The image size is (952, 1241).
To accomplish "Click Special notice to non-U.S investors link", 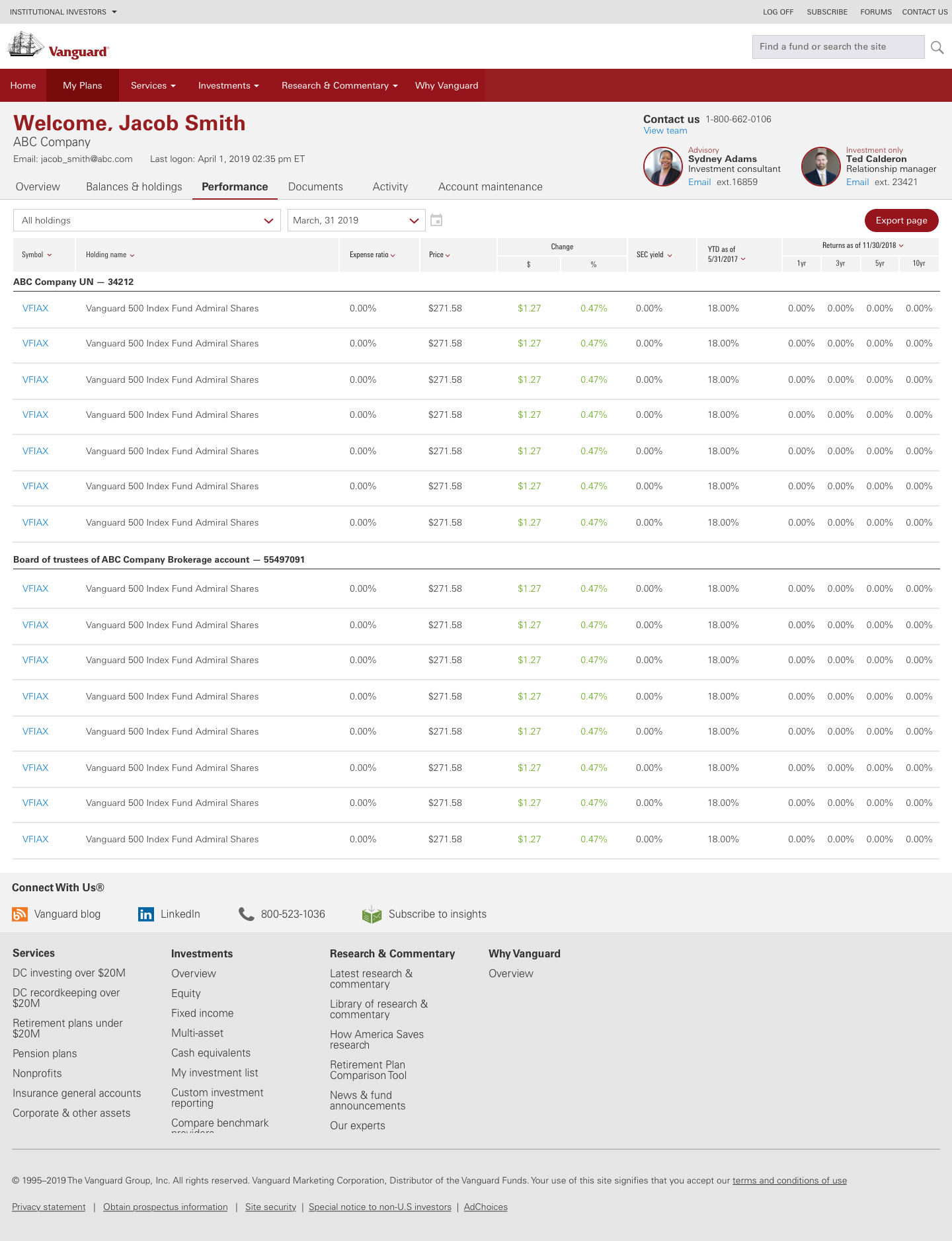I will 380,1207.
